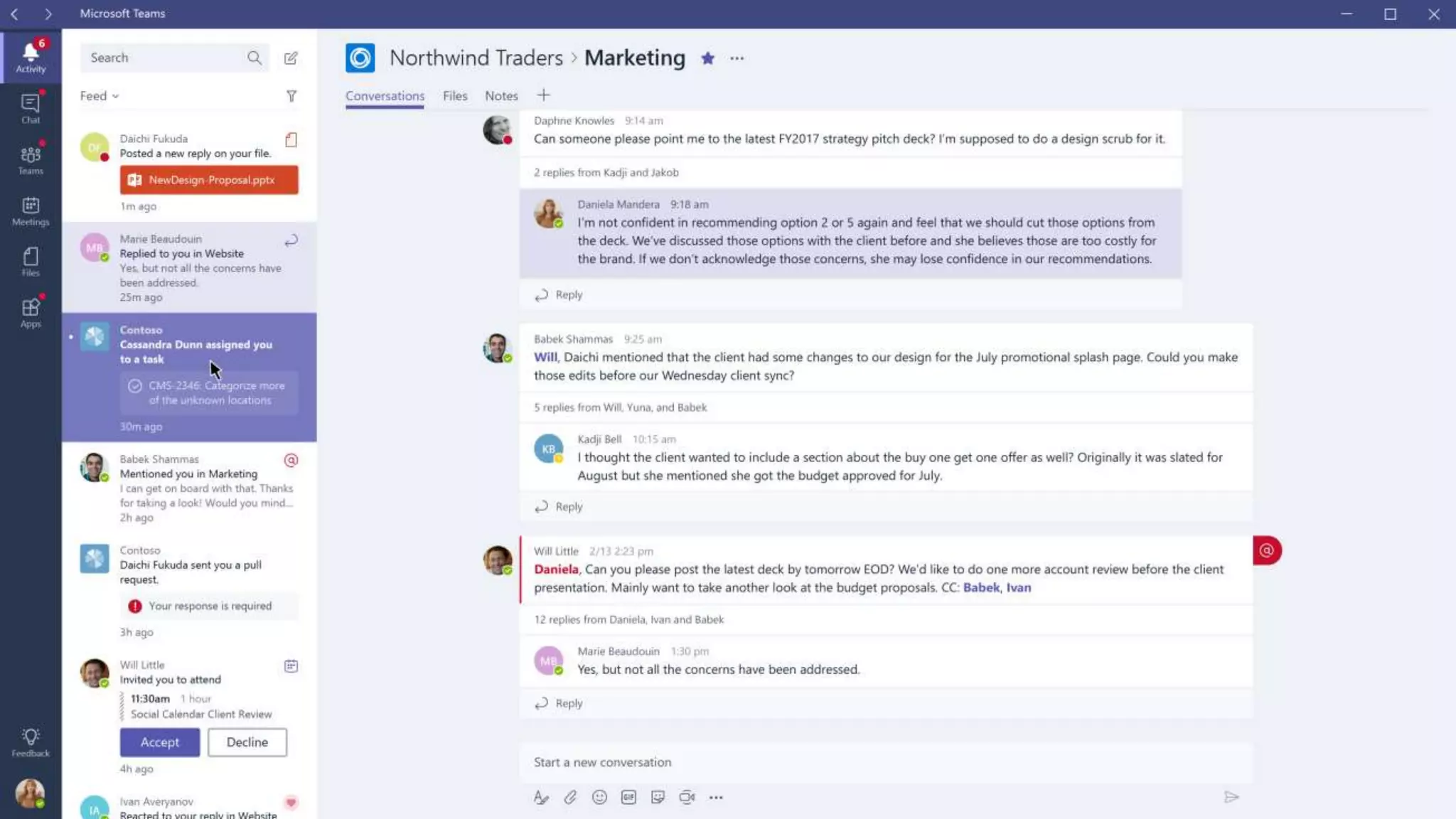Switch to the Notes tab
The image size is (1456, 819).
click(x=501, y=96)
